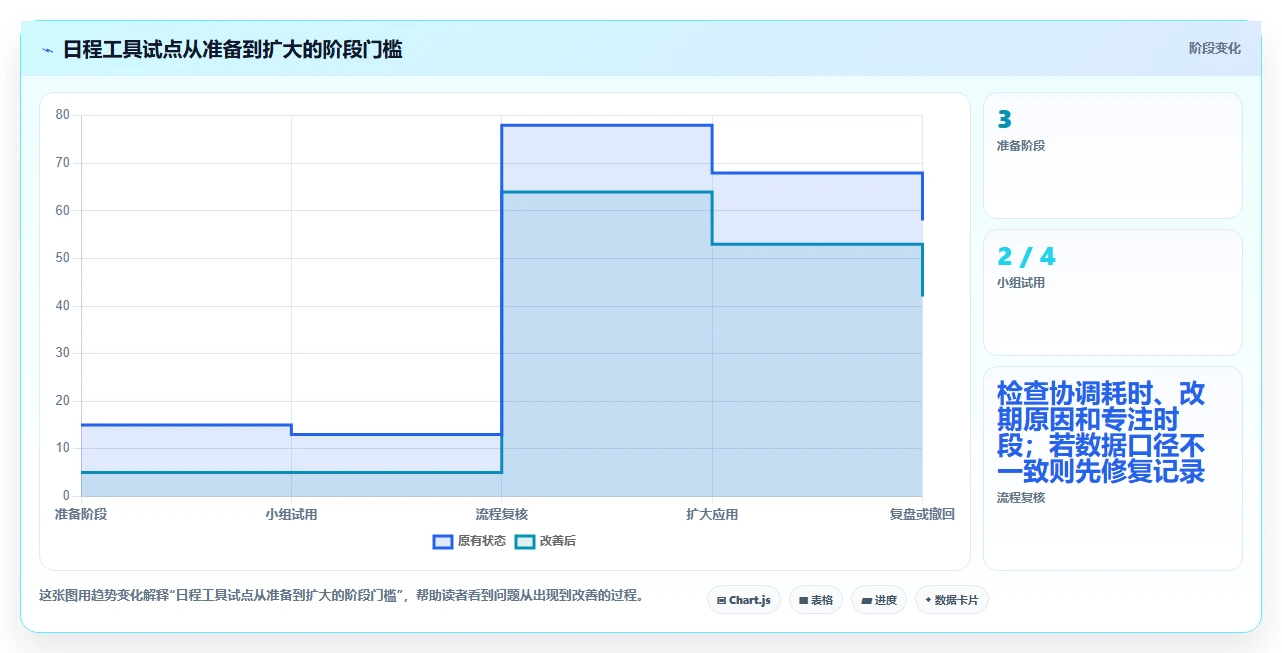The height and width of the screenshot is (653, 1282).
Task: Click the star icon in 数据卡片 tag
Action: [928, 600]
